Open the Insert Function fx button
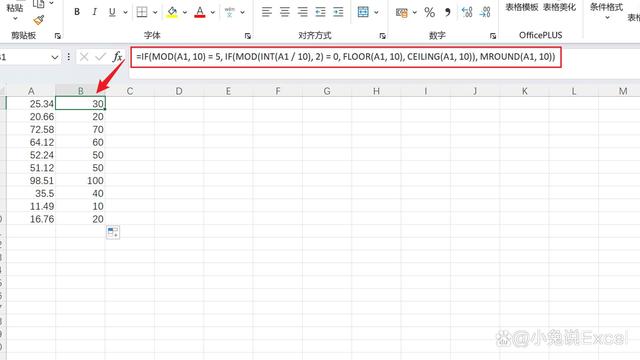The image size is (640, 360). [x=118, y=57]
